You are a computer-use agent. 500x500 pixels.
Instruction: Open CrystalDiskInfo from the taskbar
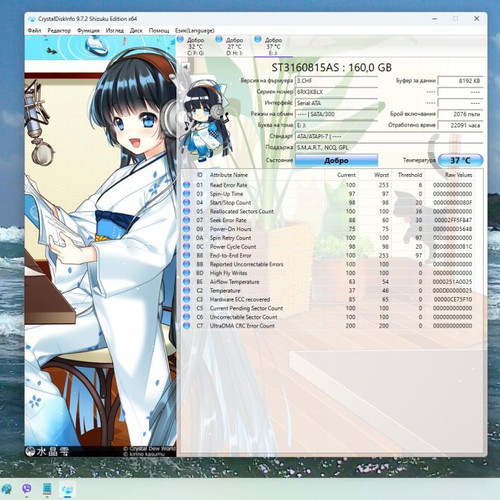tap(67, 489)
